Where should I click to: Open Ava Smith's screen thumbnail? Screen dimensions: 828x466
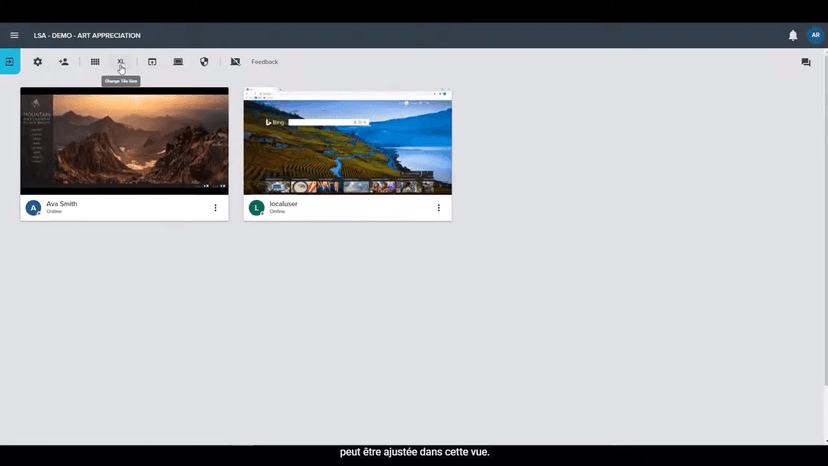[x=125, y=141]
